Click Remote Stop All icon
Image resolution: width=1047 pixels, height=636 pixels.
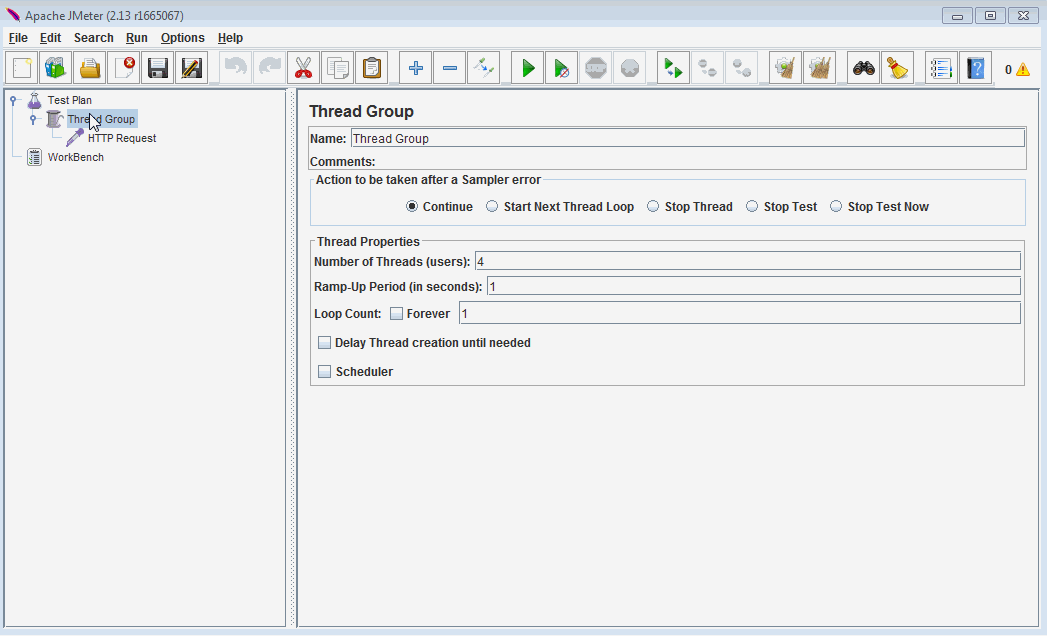click(x=708, y=68)
